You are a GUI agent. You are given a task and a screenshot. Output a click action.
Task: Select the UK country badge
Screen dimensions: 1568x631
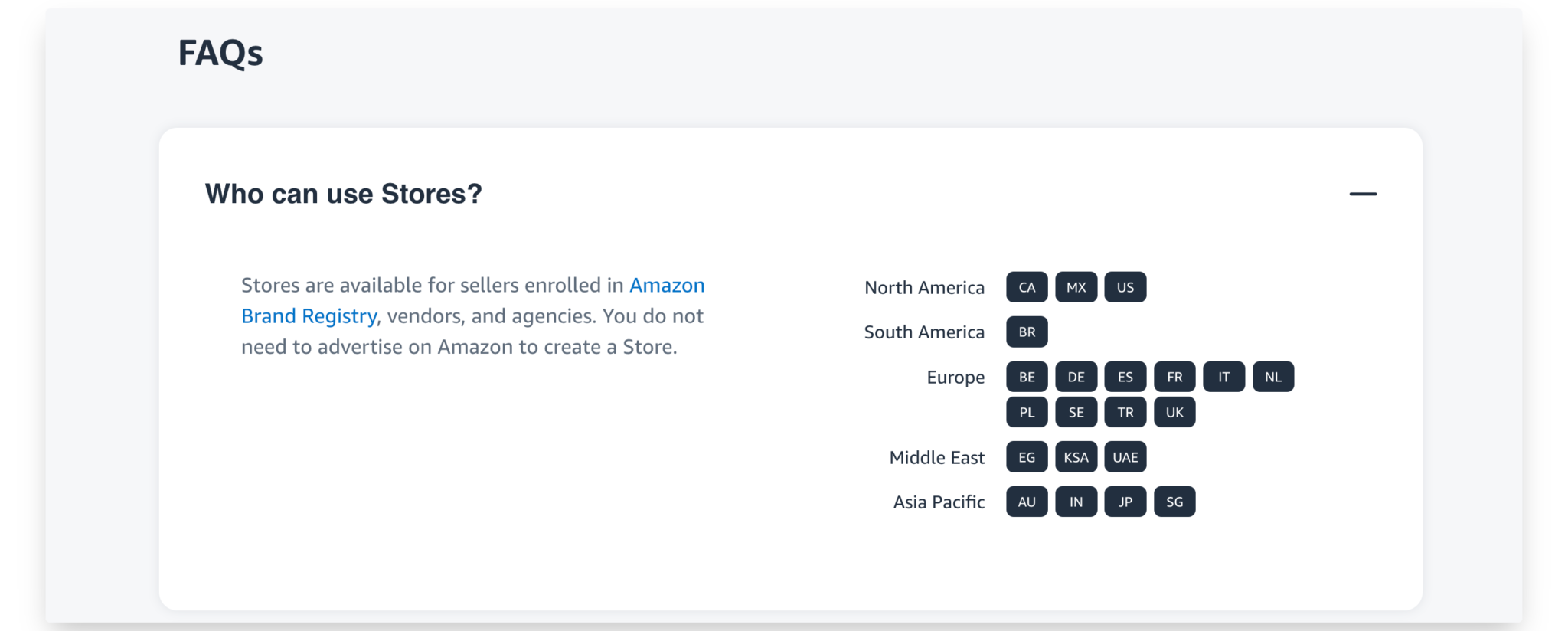[1174, 411]
